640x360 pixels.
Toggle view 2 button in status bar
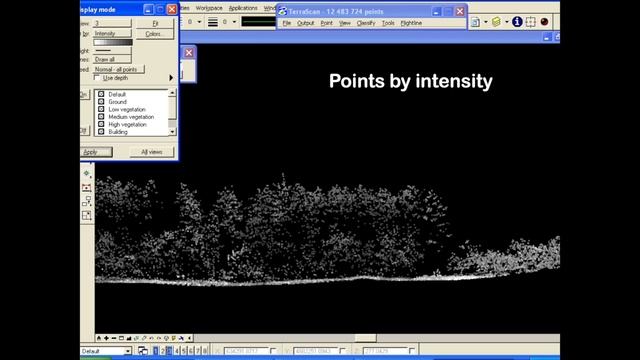(162, 351)
